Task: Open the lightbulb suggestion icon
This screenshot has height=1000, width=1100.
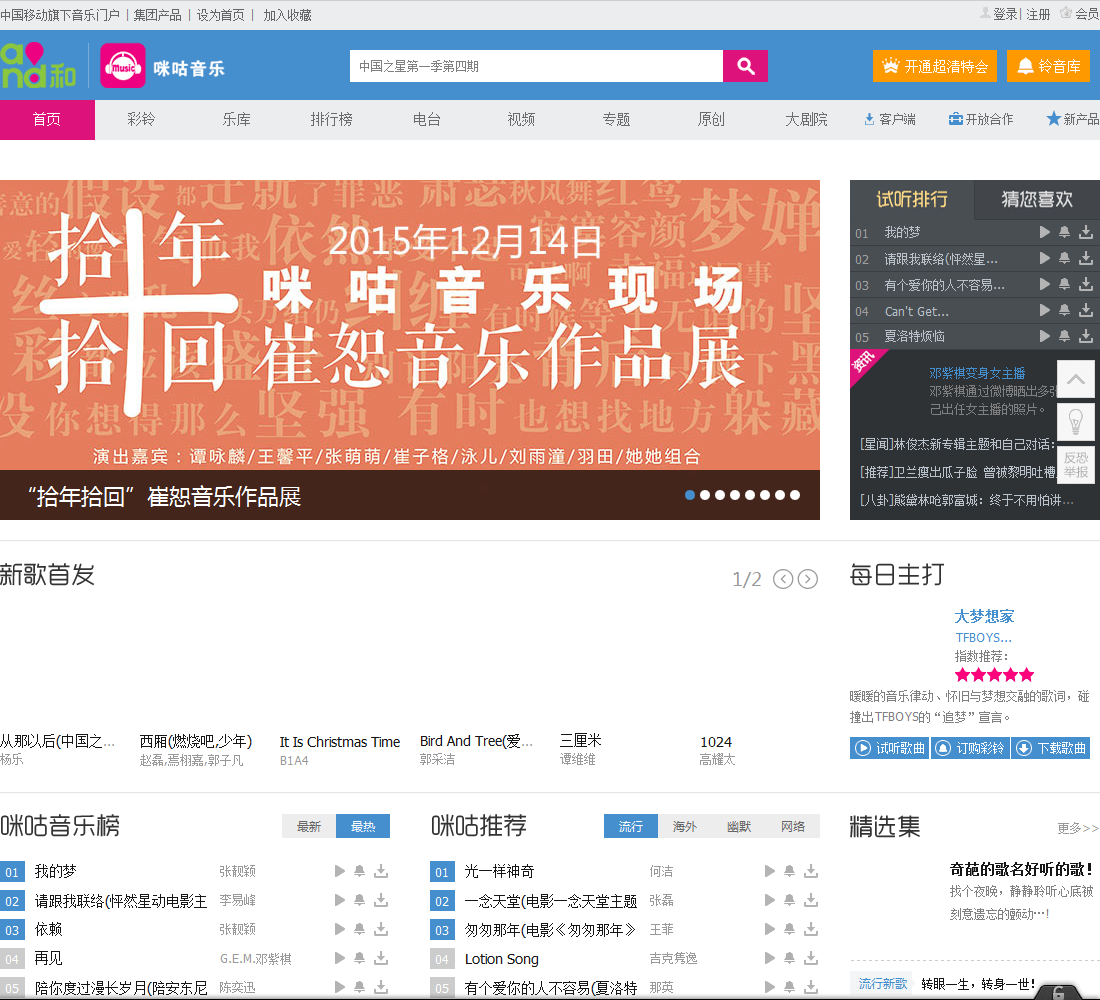Action: tap(1076, 421)
